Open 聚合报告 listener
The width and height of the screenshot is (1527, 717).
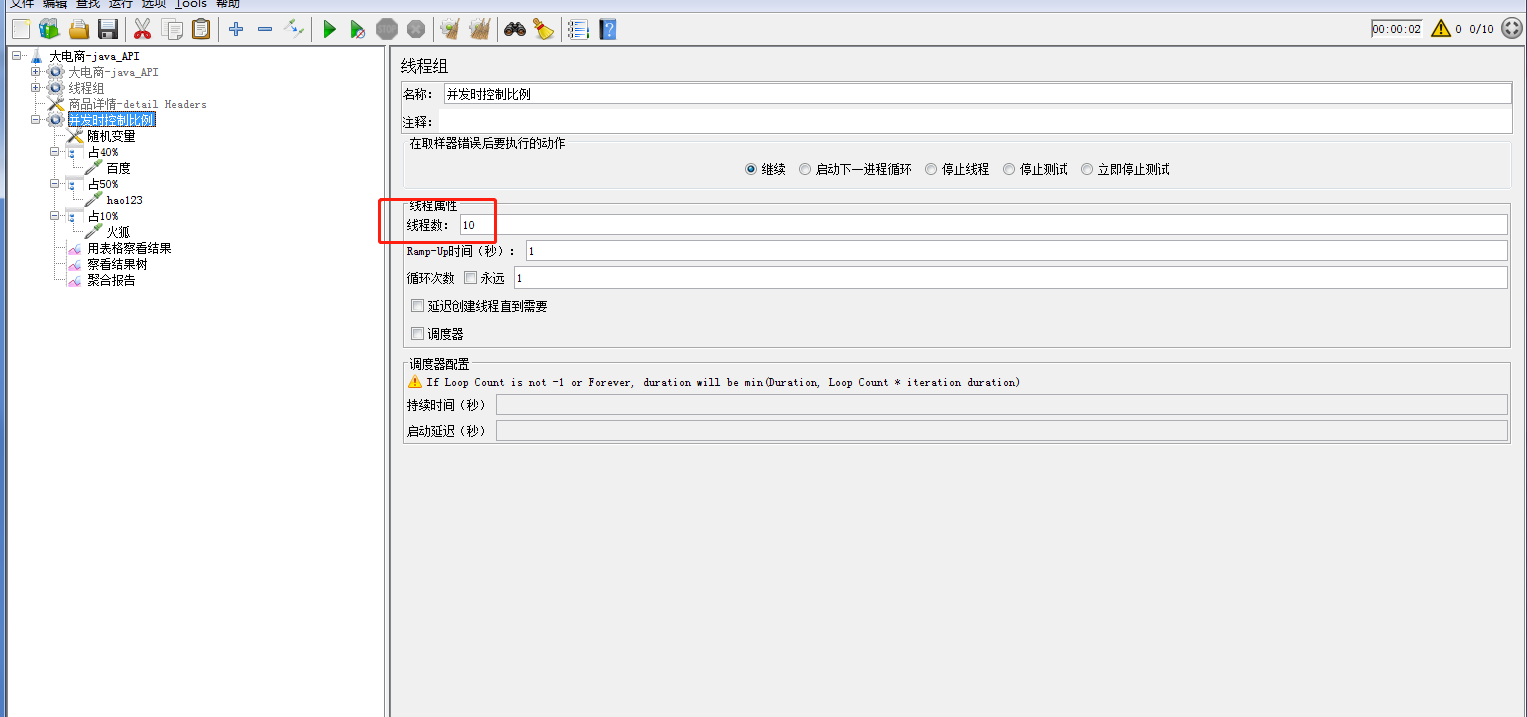[111, 280]
